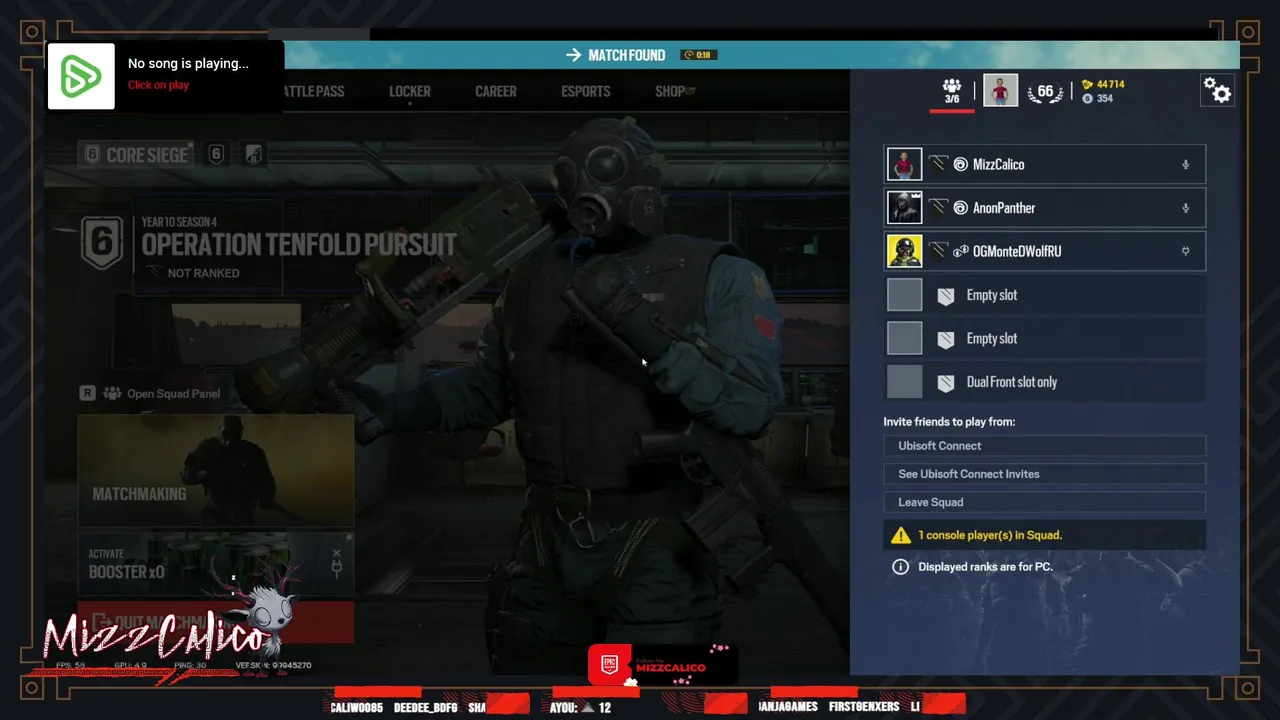This screenshot has height=720, width=1280.
Task: Activate the Booster x0 tile
Action: 216,565
